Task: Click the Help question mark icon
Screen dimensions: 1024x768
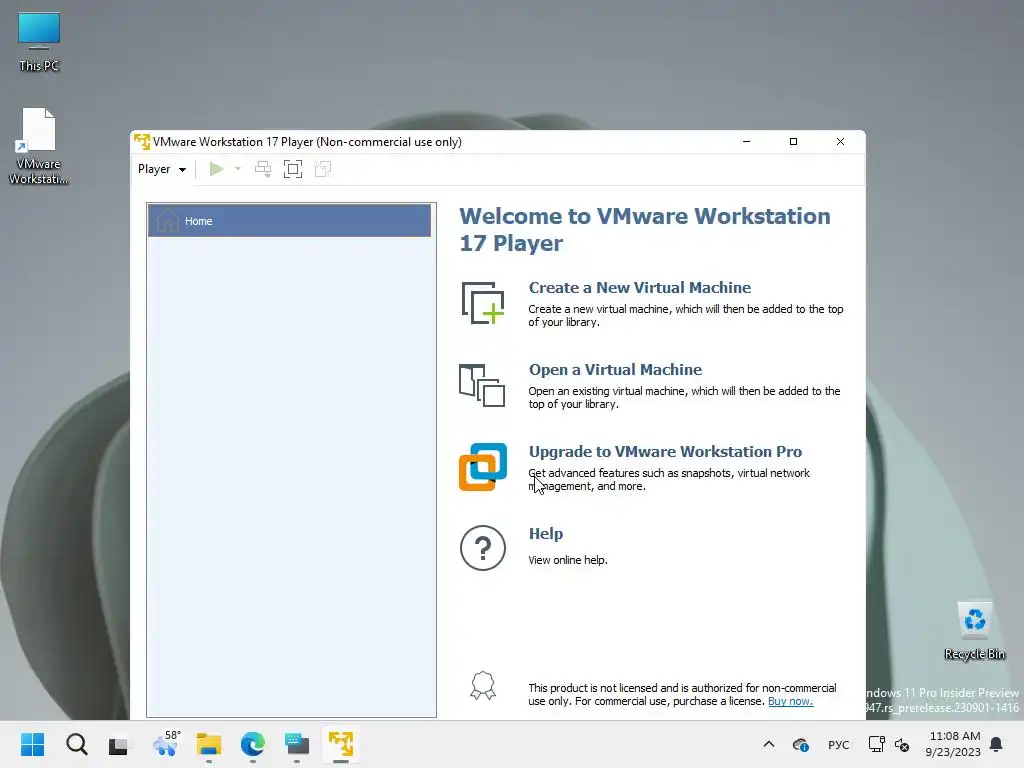Action: tap(483, 548)
